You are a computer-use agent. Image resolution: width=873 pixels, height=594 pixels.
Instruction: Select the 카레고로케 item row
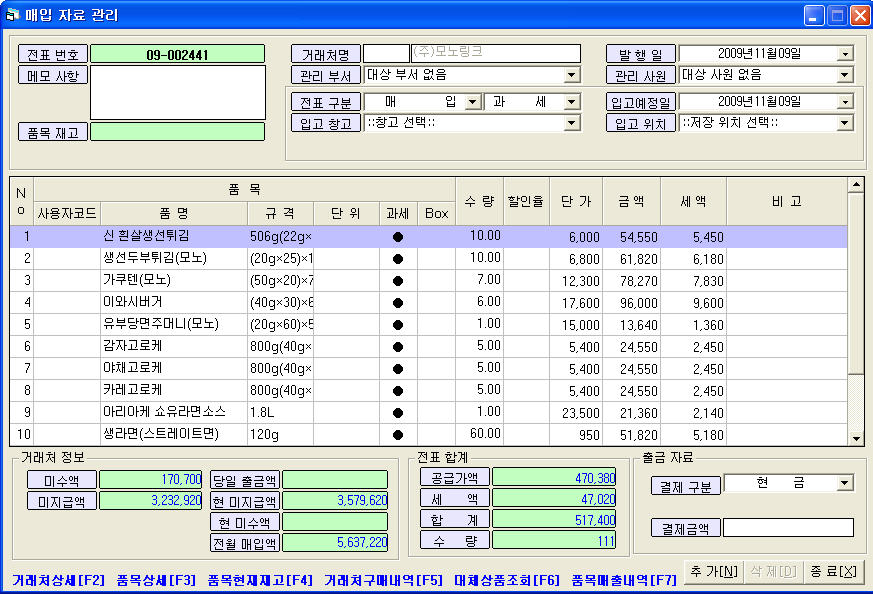[x=428, y=391]
